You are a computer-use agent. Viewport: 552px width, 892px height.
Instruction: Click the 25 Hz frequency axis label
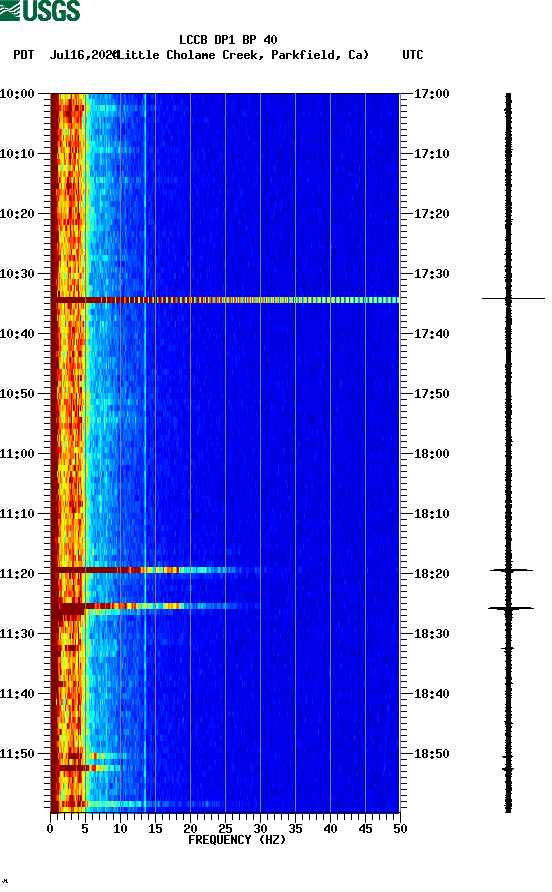click(225, 829)
